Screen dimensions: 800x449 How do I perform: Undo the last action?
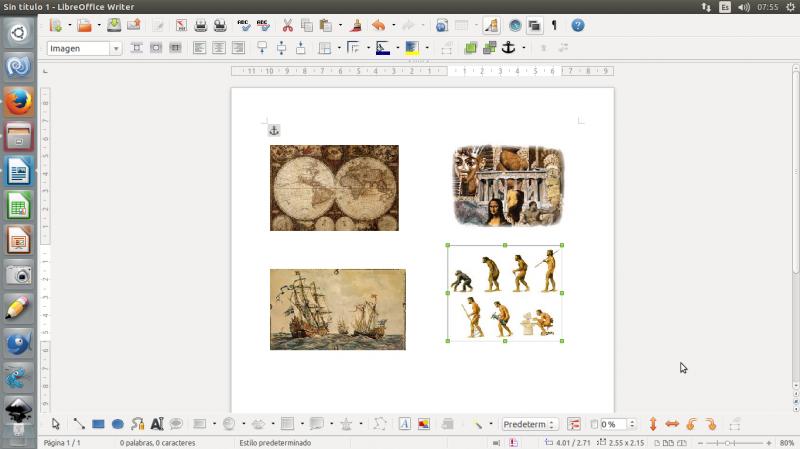[378, 26]
